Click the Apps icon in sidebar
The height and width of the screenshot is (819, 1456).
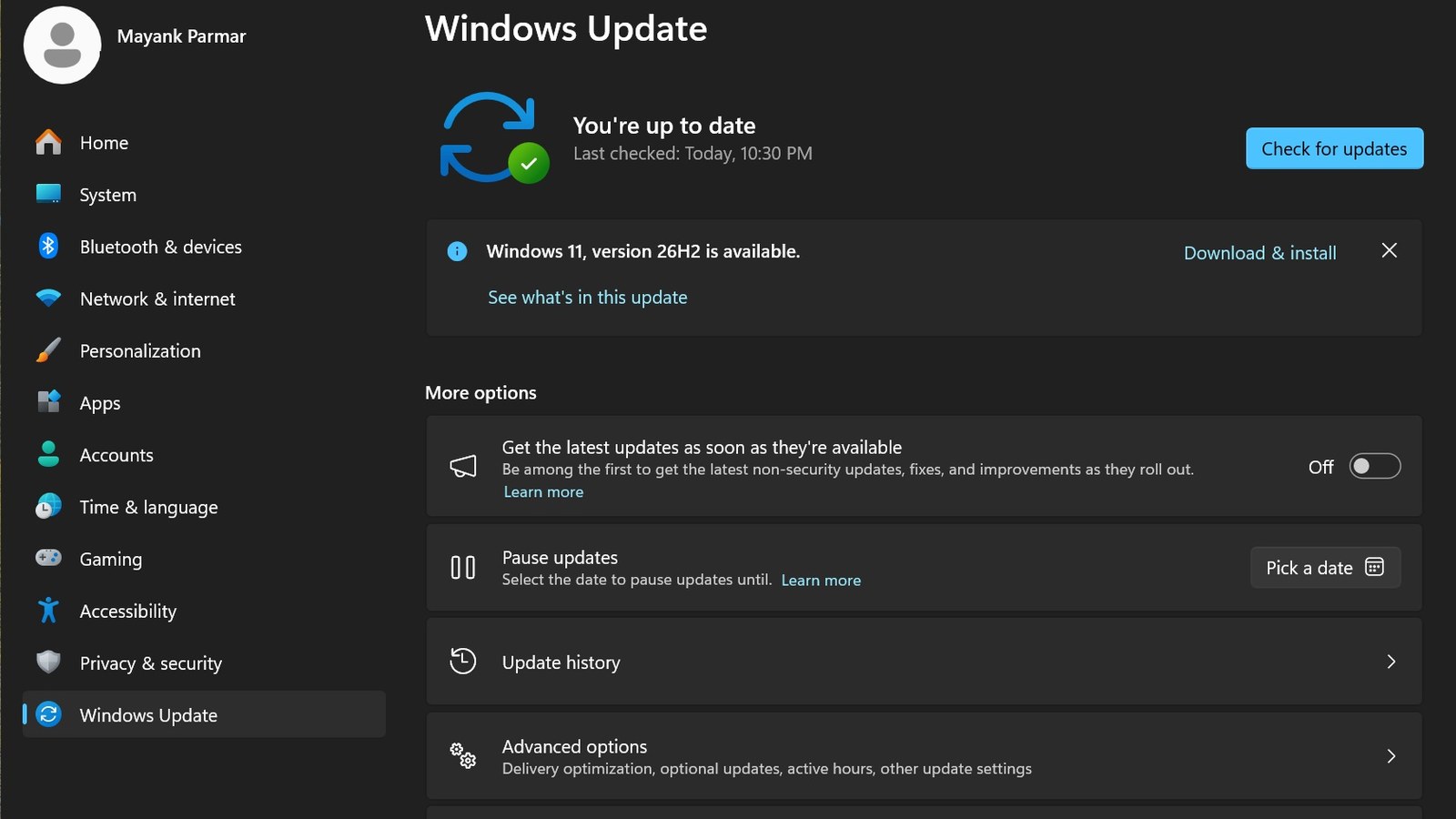point(48,401)
